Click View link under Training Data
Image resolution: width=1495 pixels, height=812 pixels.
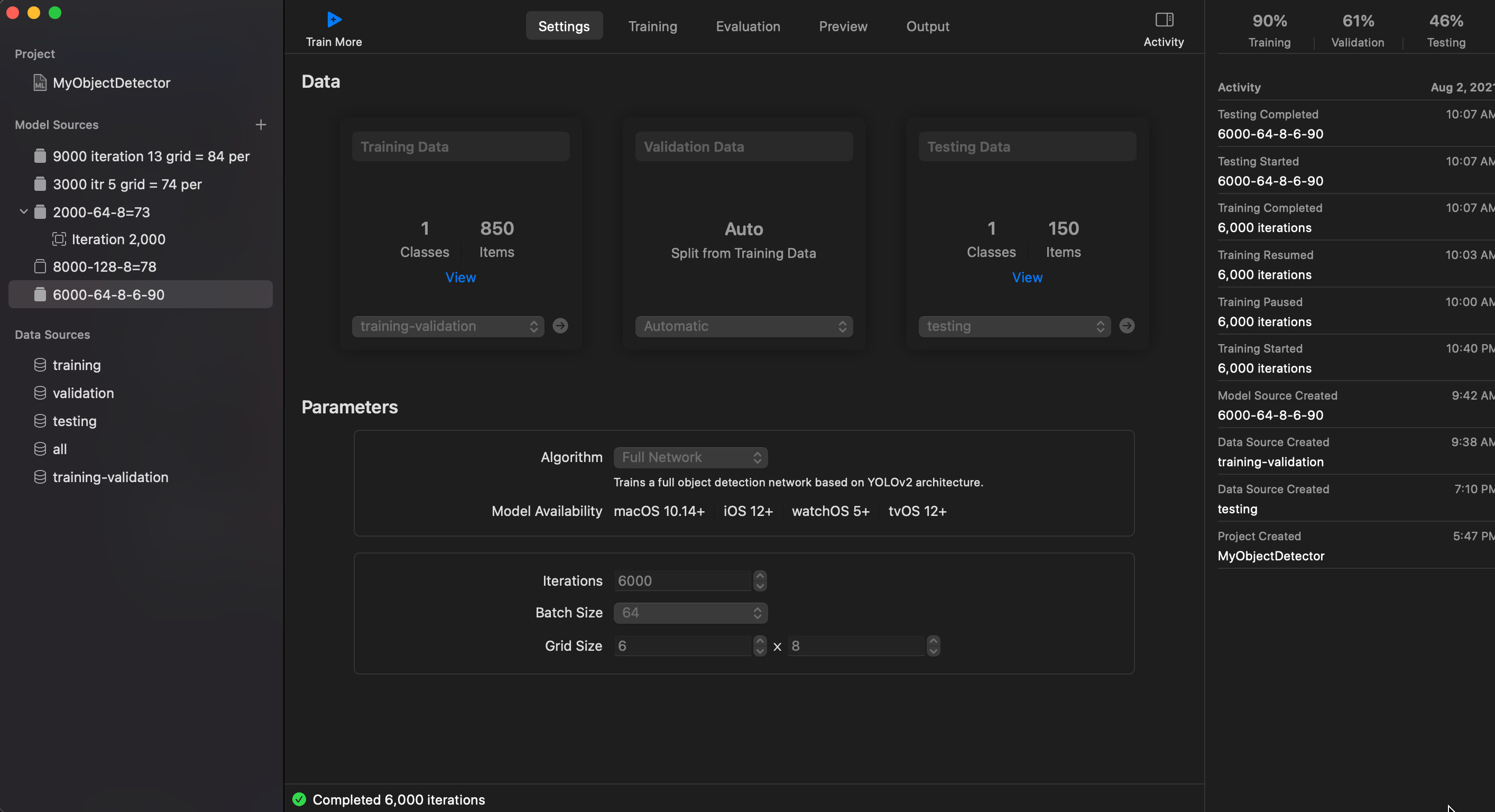click(460, 278)
